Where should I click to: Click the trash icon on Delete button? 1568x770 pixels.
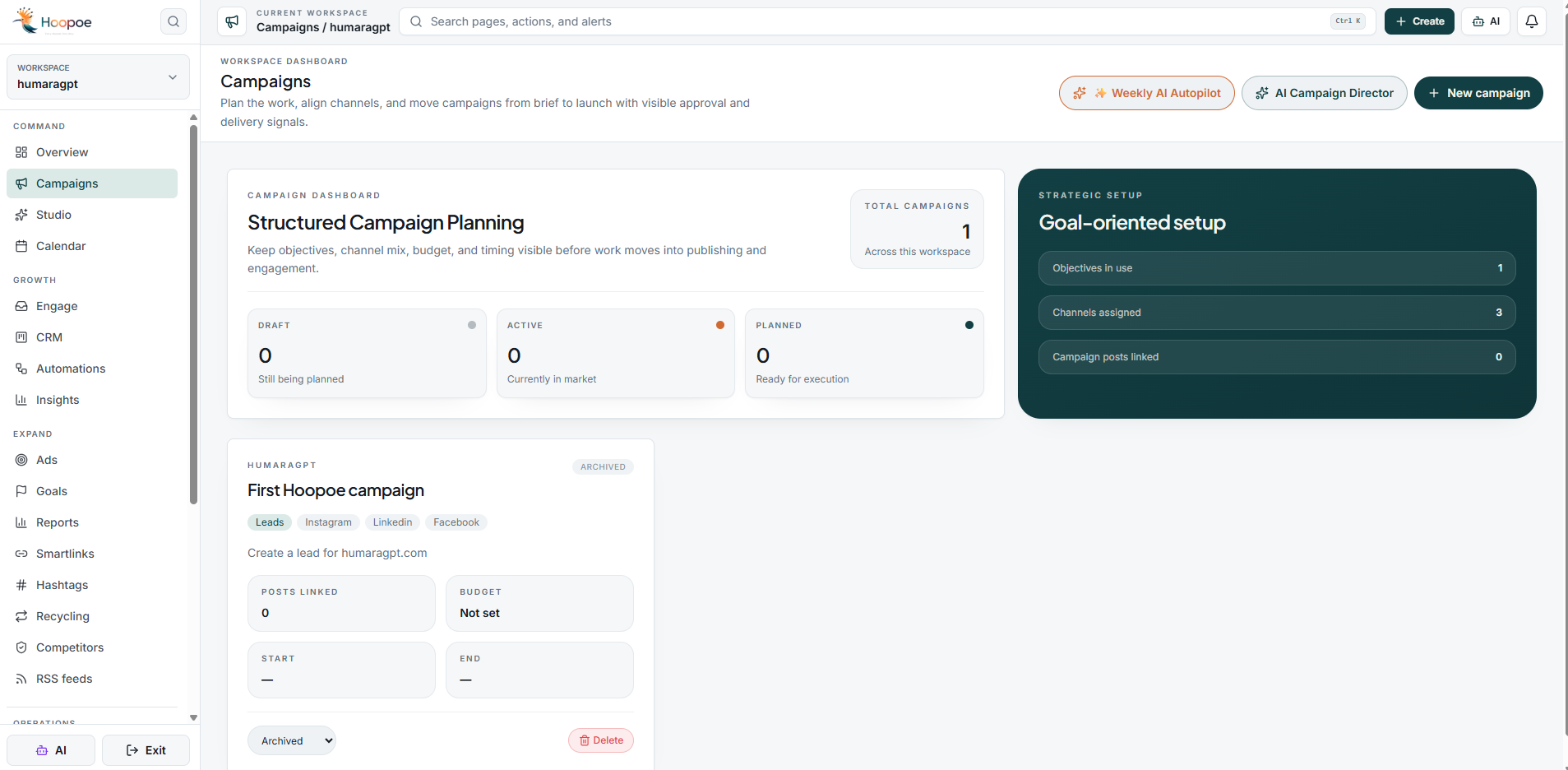click(585, 740)
